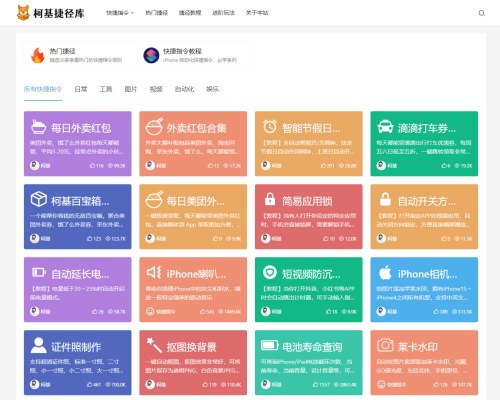
Task: Open the 柯基百宝箱 card title
Action: click(x=80, y=201)
